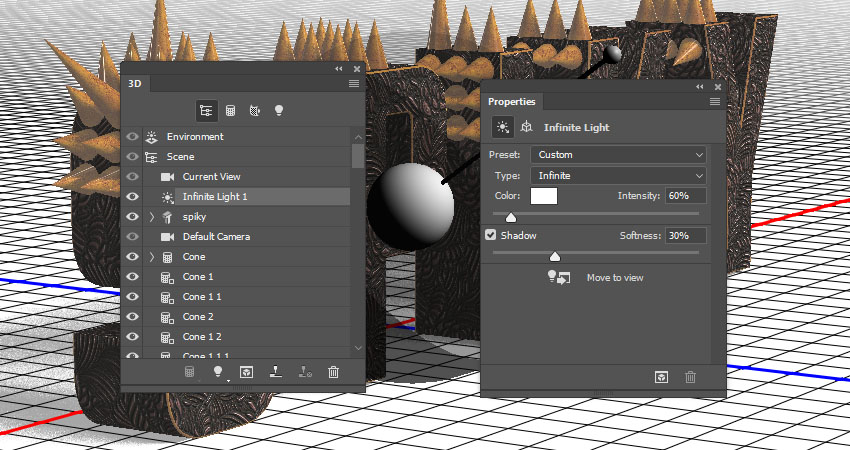Uncheck the Shadow checkbox
This screenshot has height=450, width=850.
click(x=491, y=235)
